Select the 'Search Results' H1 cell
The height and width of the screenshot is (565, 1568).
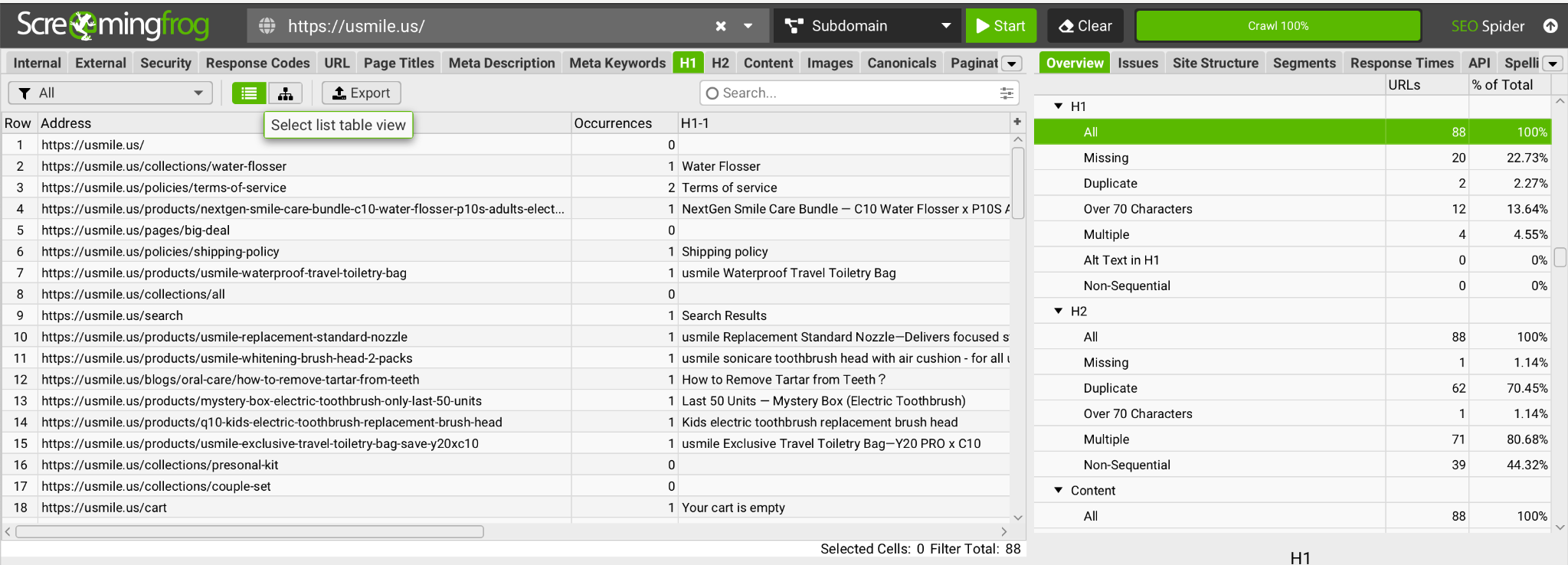coord(844,315)
